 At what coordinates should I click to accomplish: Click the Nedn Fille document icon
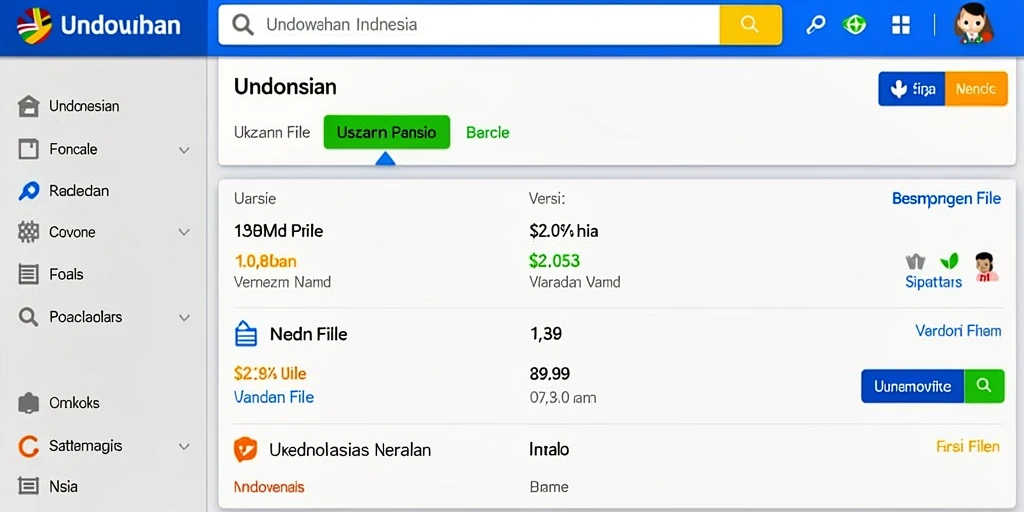pos(246,334)
